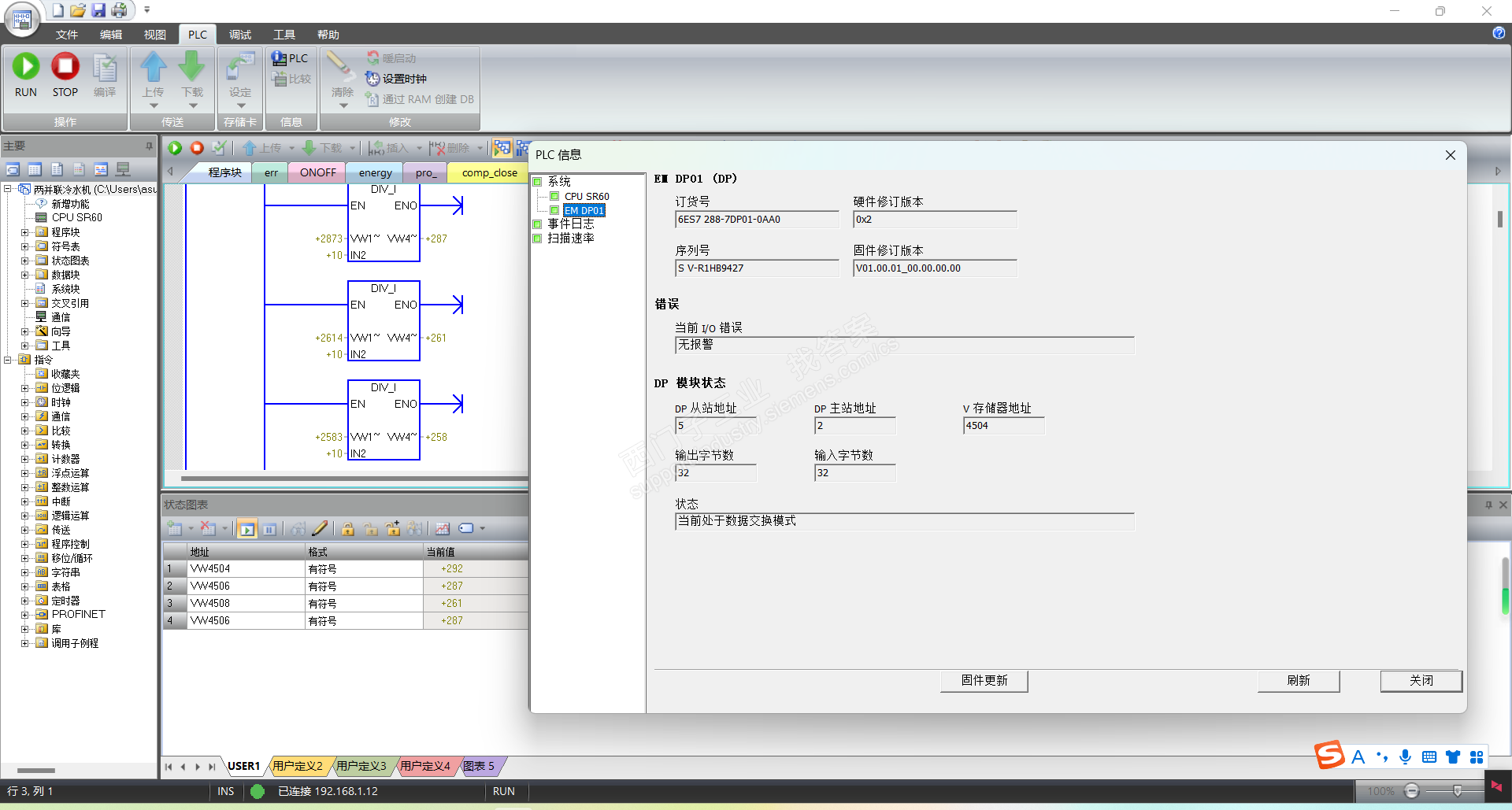The width and height of the screenshot is (1512, 810).
Task: Collapse the 指令 tree node
Action: 7,360
